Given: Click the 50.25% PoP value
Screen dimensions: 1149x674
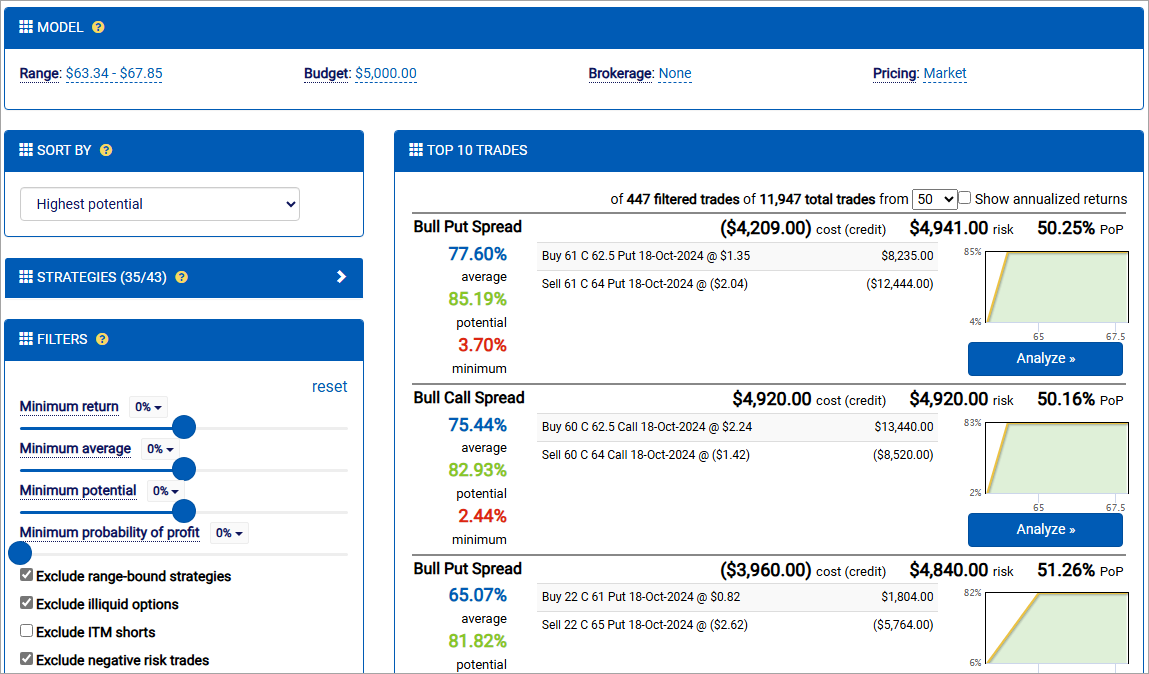Looking at the screenshot, I should click(1065, 229).
